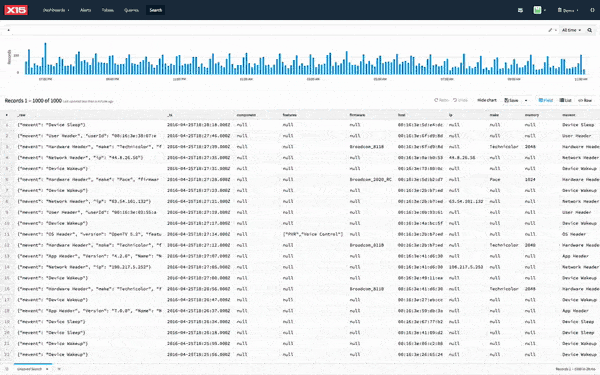Click host cell in row 4 with ip 44.8.26.16
Image resolution: width=600 pixels, height=375 pixels.
[420, 158]
